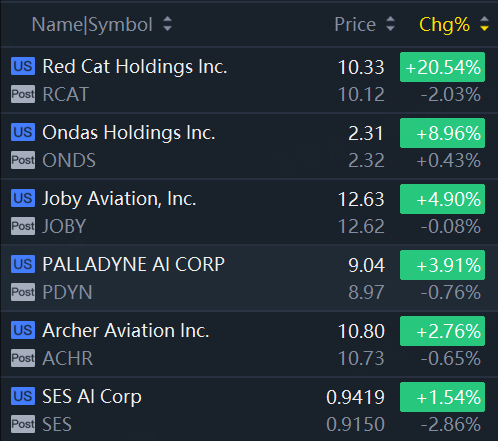Click Post badge next to RCAT

click(x=23, y=94)
